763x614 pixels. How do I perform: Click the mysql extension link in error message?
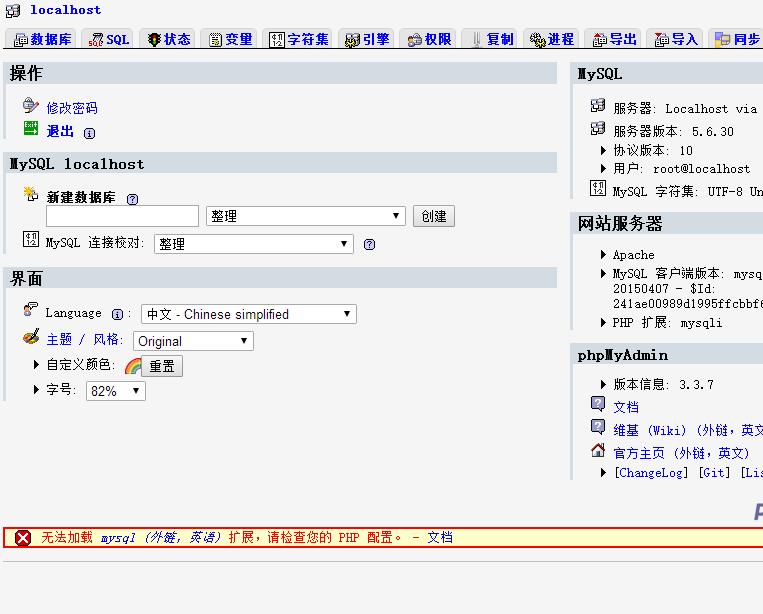pos(161,537)
